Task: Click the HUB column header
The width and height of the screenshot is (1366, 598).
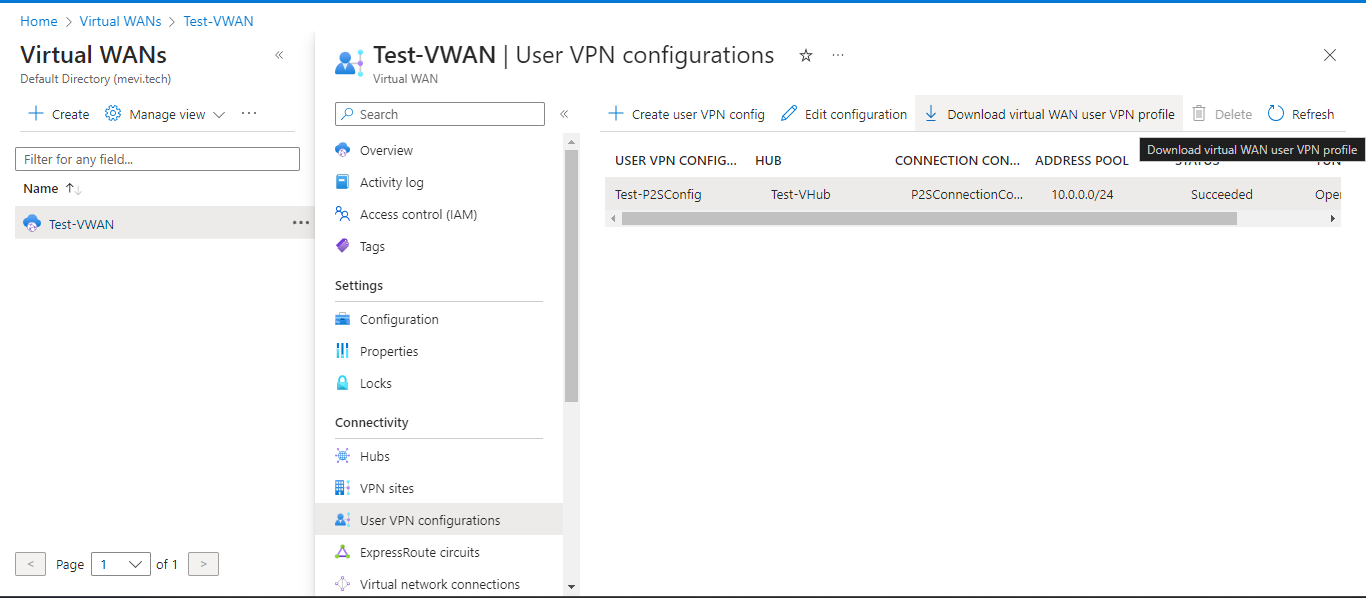Action: click(768, 160)
